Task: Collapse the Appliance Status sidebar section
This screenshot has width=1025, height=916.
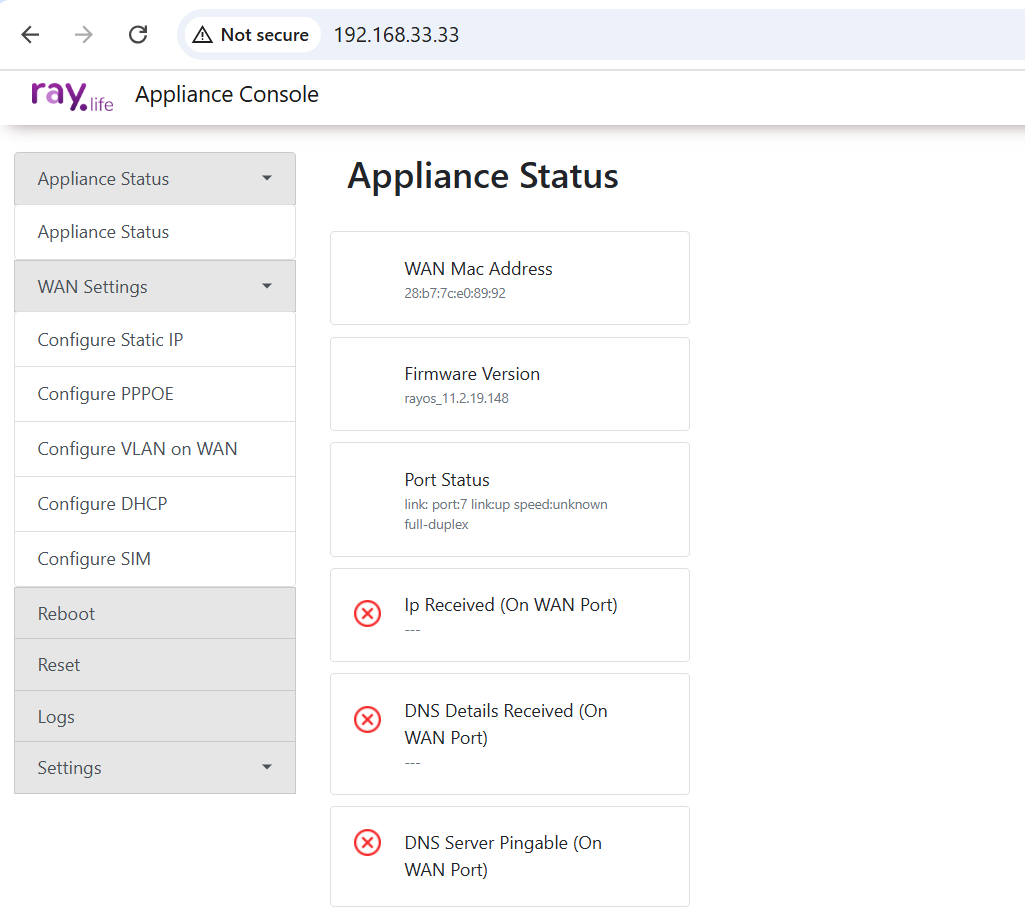Action: point(155,179)
